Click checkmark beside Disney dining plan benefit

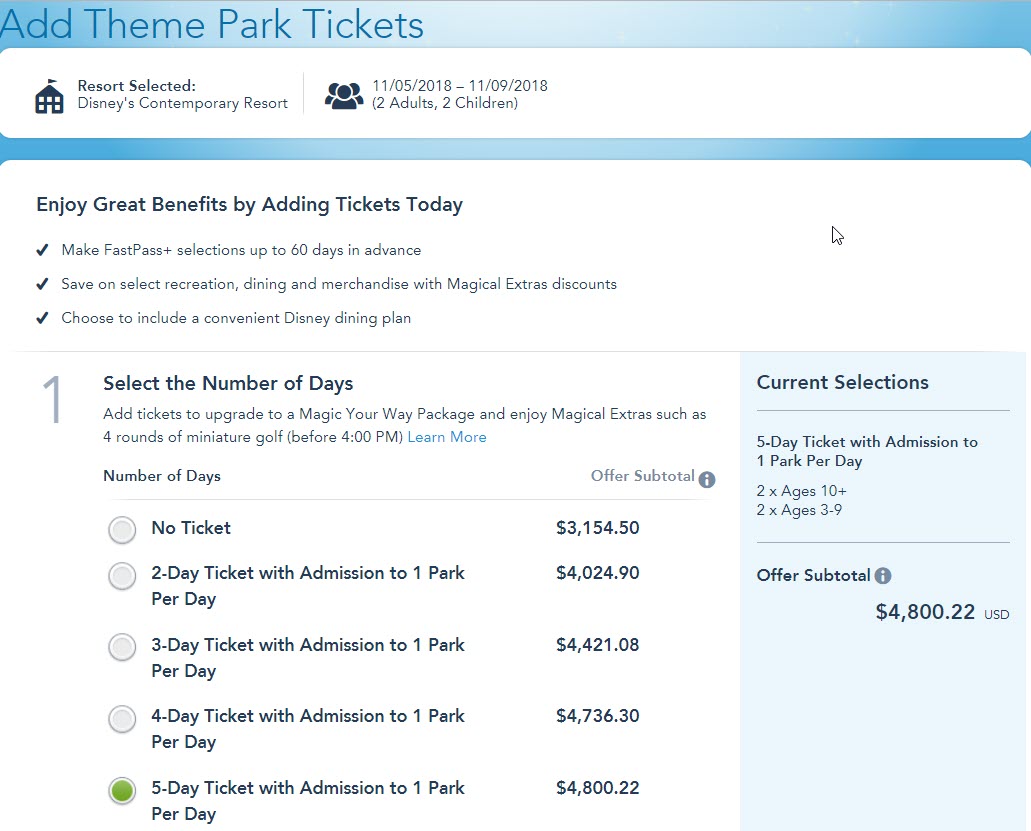(42, 318)
